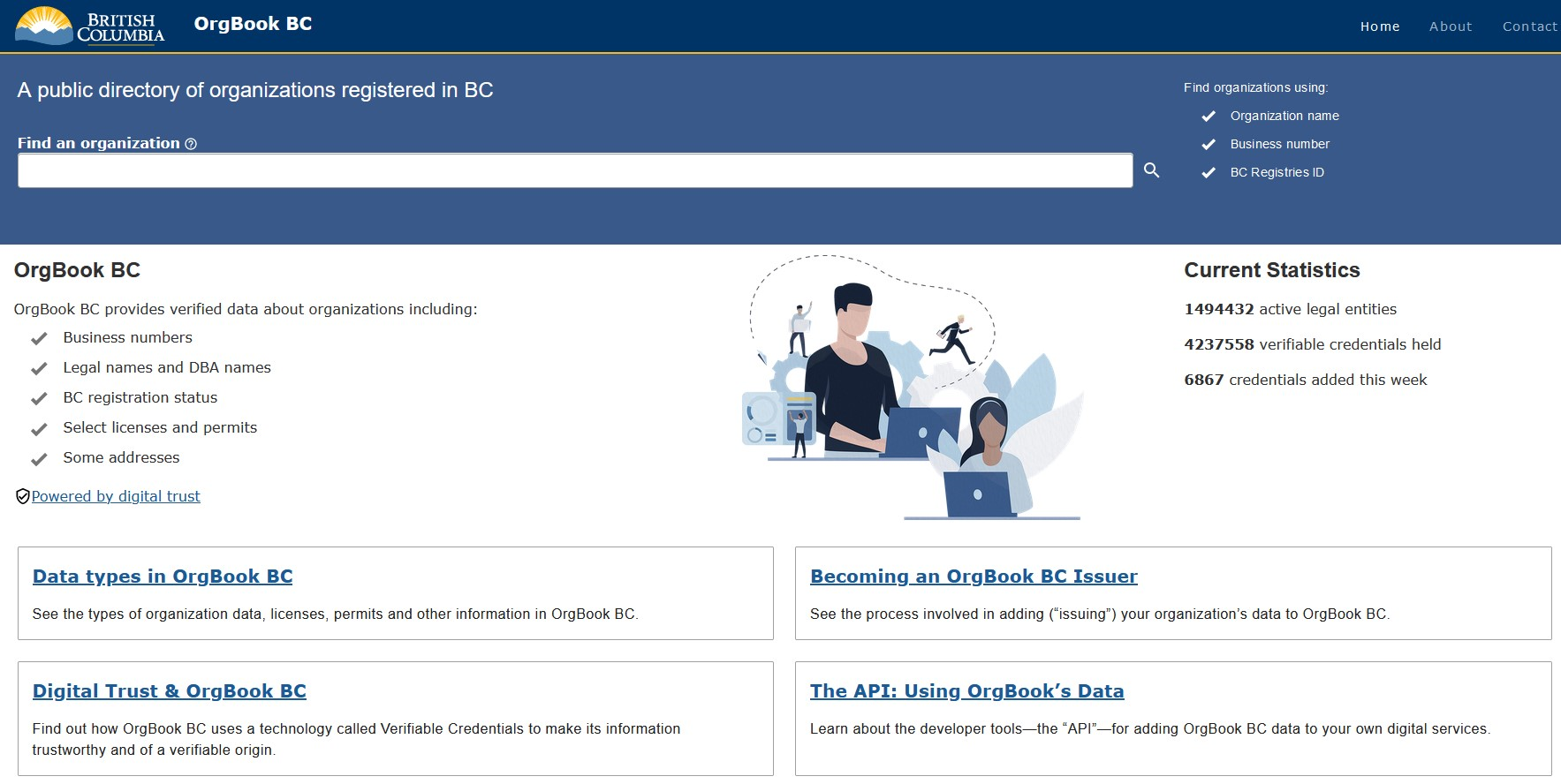Click the British Columbia government logo

pyautogui.click(x=90, y=26)
